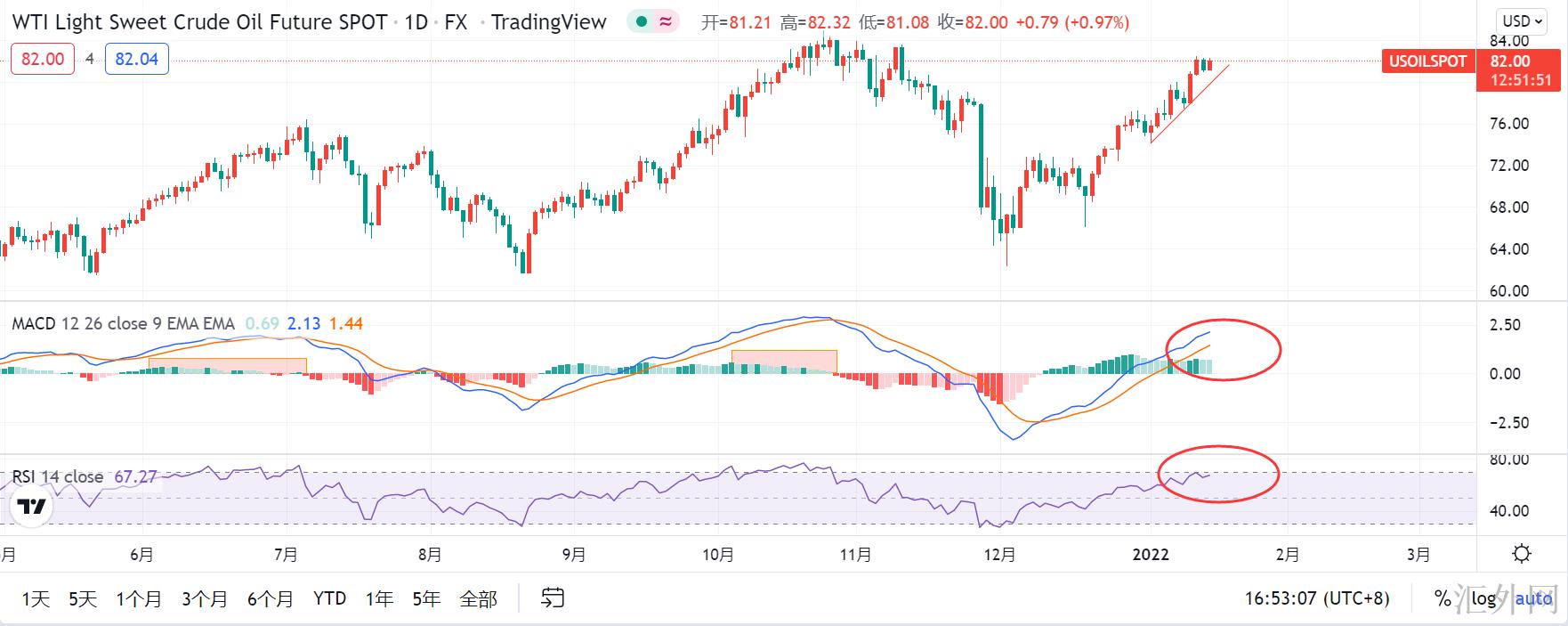Open the go-to-date calendar icon
The height and width of the screenshot is (626, 1568).
point(553,598)
